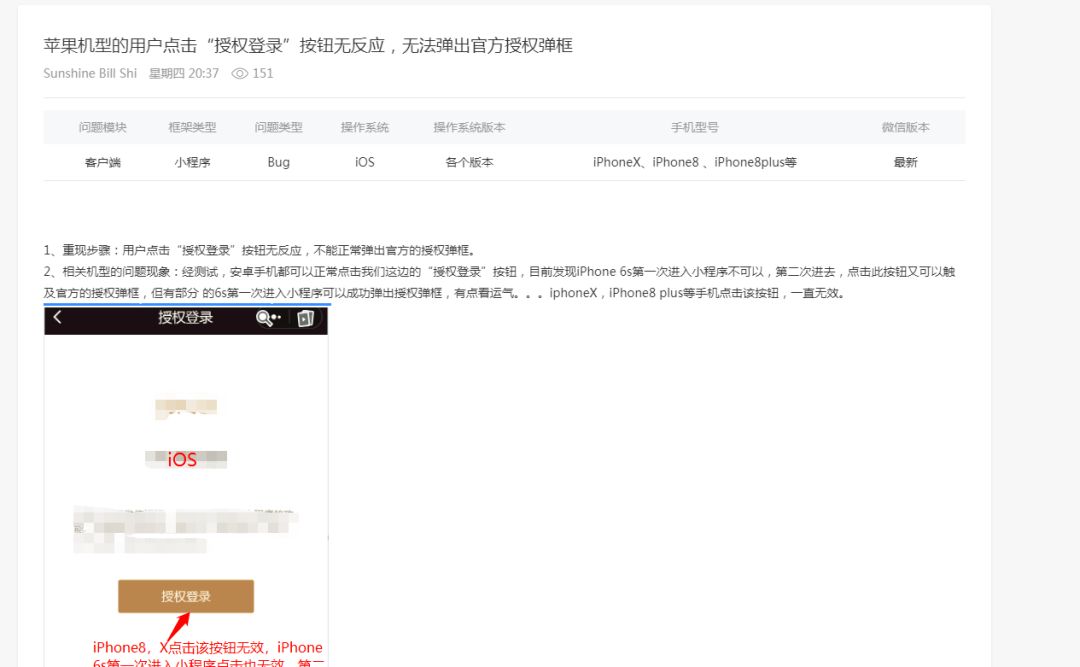Click the Bug table cell
The width and height of the screenshot is (1080, 667).
[278, 163]
